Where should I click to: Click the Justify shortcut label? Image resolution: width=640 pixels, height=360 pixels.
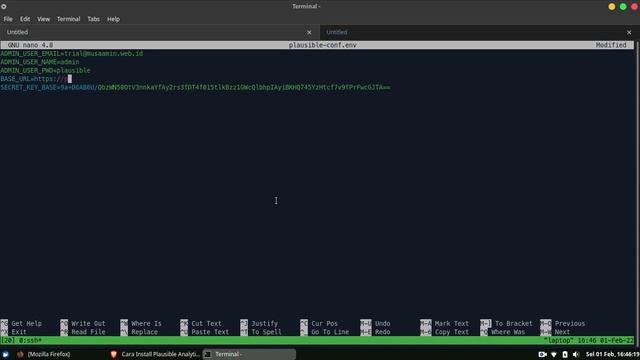[264, 323]
